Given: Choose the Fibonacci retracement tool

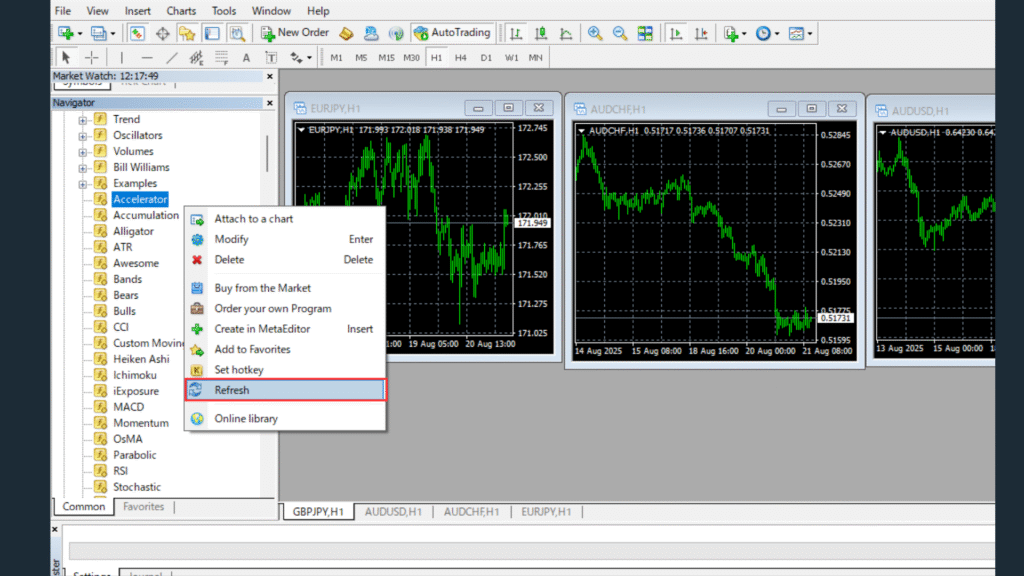Looking at the screenshot, I should (221, 57).
